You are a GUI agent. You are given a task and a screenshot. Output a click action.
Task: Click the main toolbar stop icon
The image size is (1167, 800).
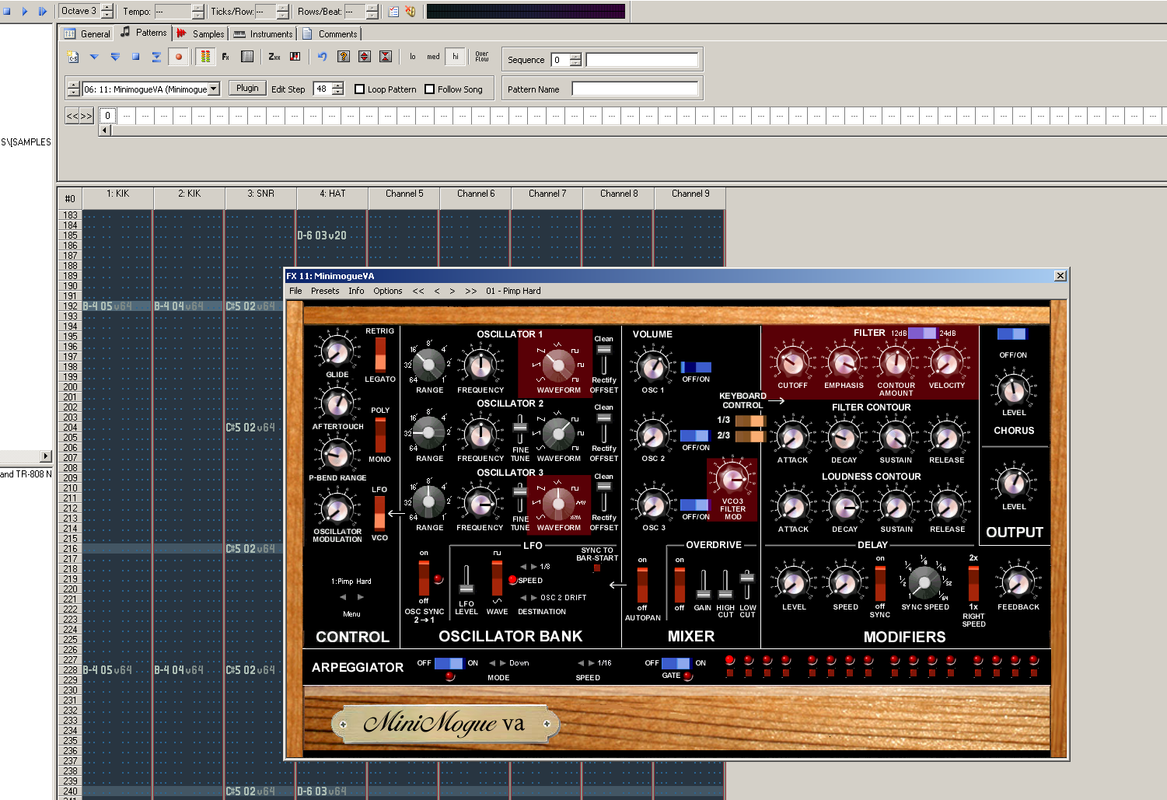point(7,11)
